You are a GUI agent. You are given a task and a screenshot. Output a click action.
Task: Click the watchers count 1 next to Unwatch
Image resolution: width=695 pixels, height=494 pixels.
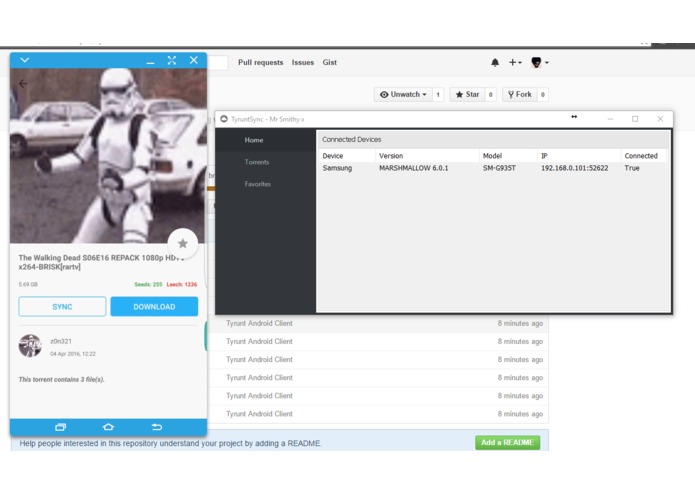coord(438,94)
